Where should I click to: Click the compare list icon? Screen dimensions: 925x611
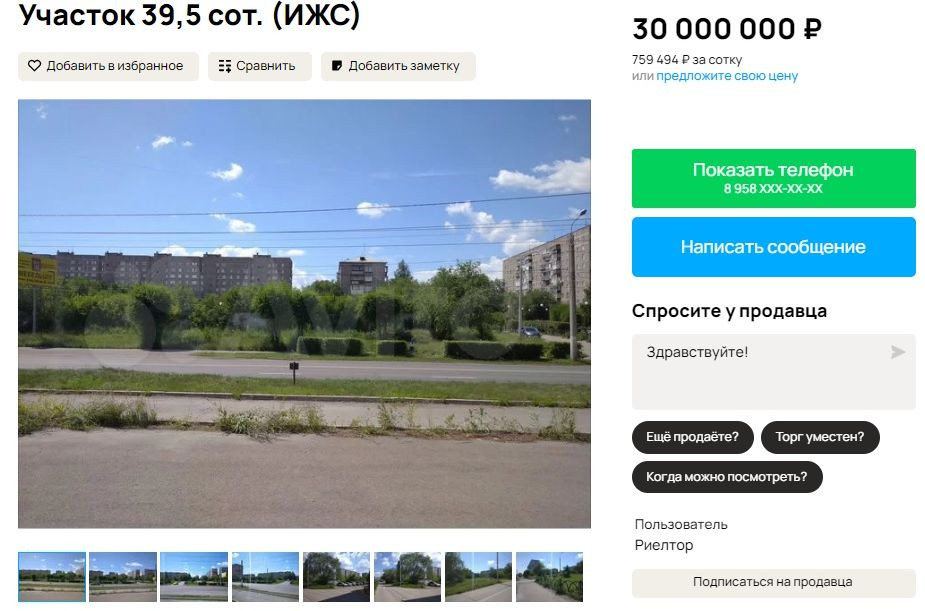click(225, 66)
